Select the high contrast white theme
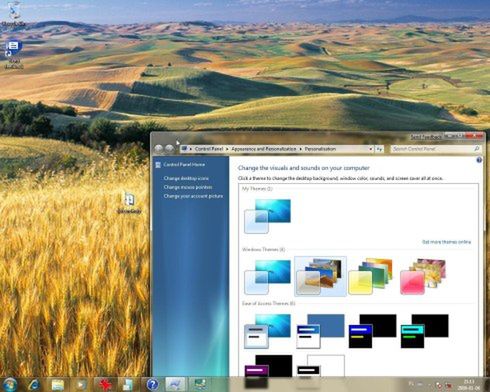 click(x=321, y=366)
